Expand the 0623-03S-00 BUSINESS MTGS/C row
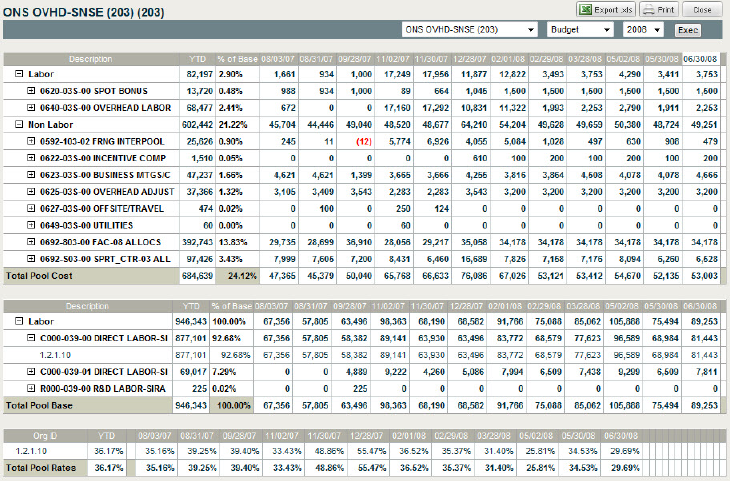This screenshot has height=481, width=730. 31,173
